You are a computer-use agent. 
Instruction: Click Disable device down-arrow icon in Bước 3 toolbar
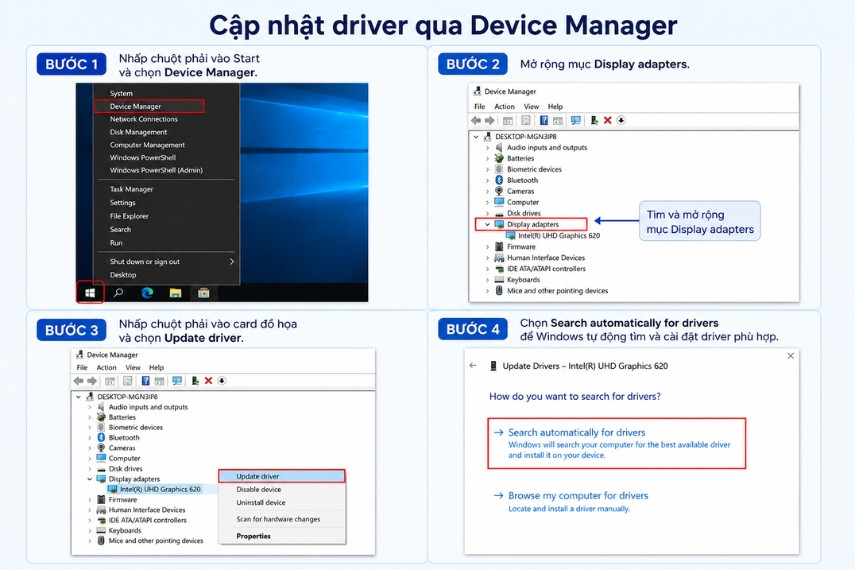(x=222, y=381)
